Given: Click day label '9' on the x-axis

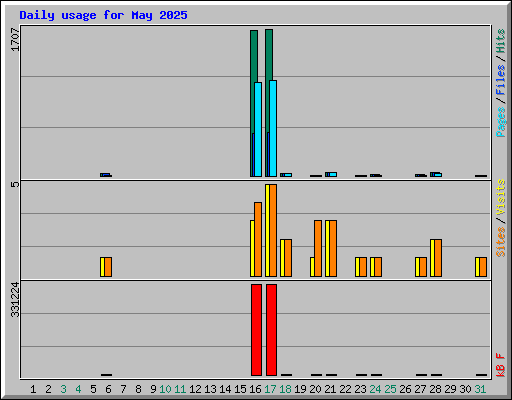Looking at the screenshot, I should [153, 389].
